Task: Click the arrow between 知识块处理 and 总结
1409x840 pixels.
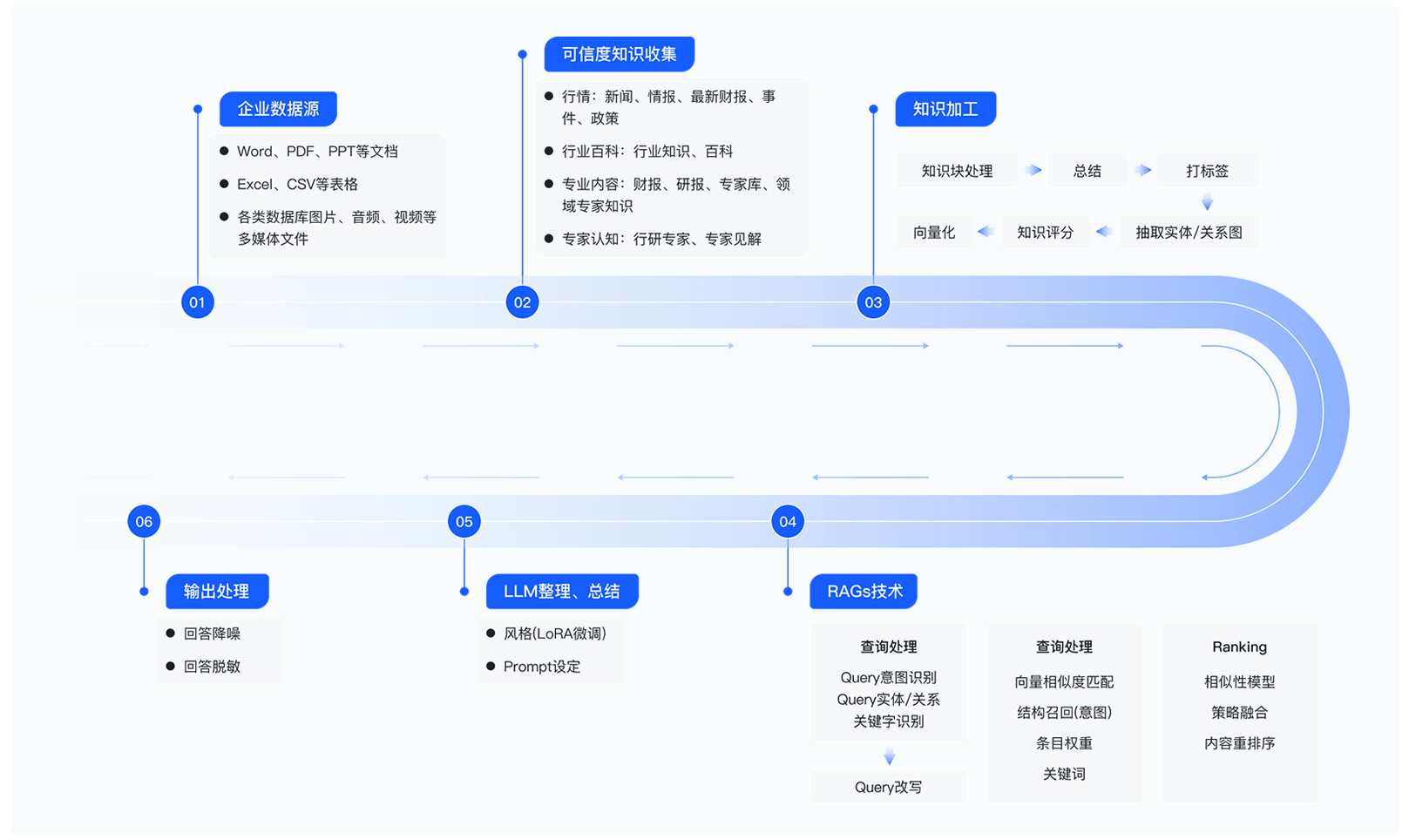Action: click(1033, 171)
